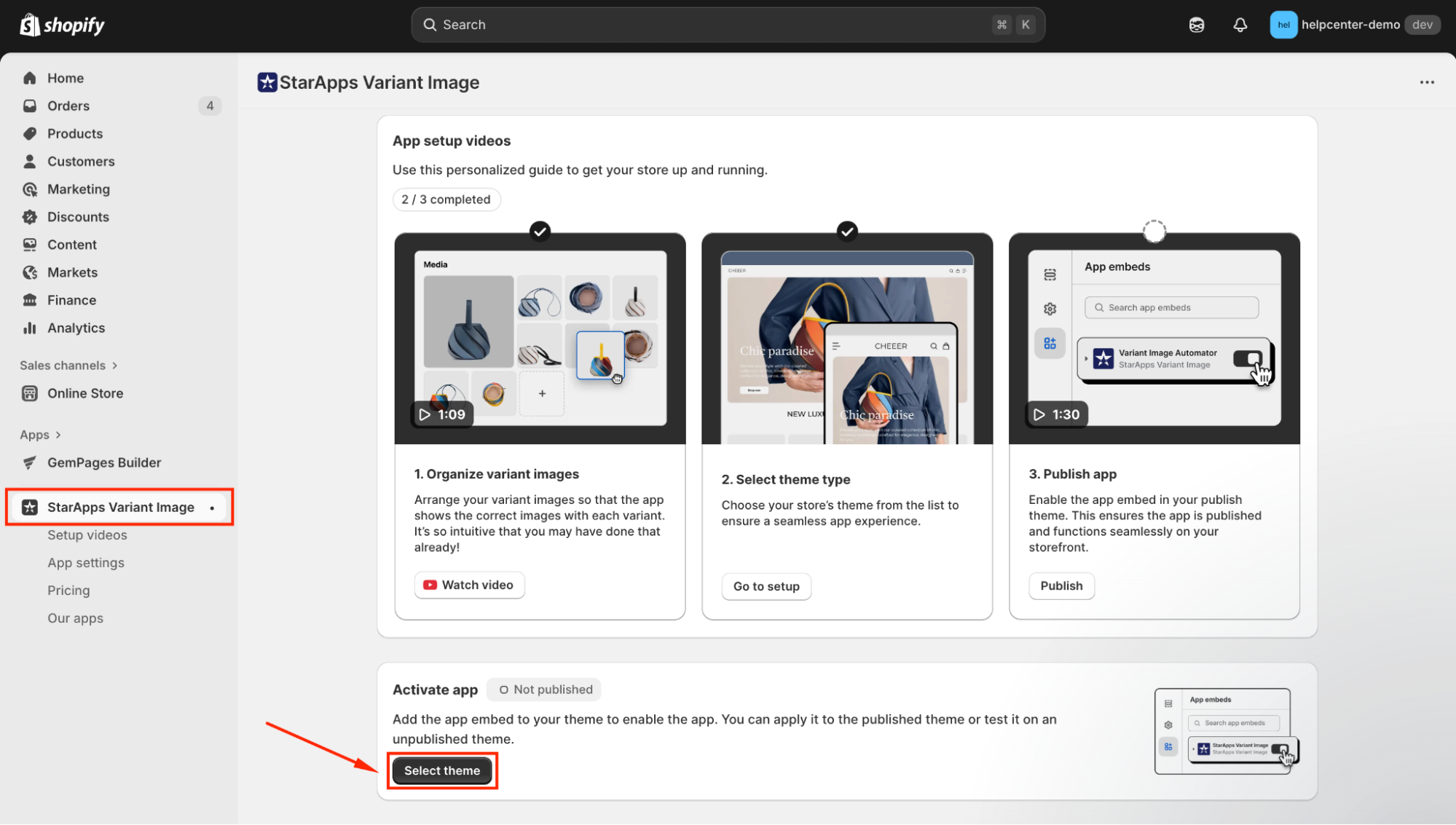1456x825 pixels.
Task: Open GemPages Builder app
Action: click(x=104, y=462)
